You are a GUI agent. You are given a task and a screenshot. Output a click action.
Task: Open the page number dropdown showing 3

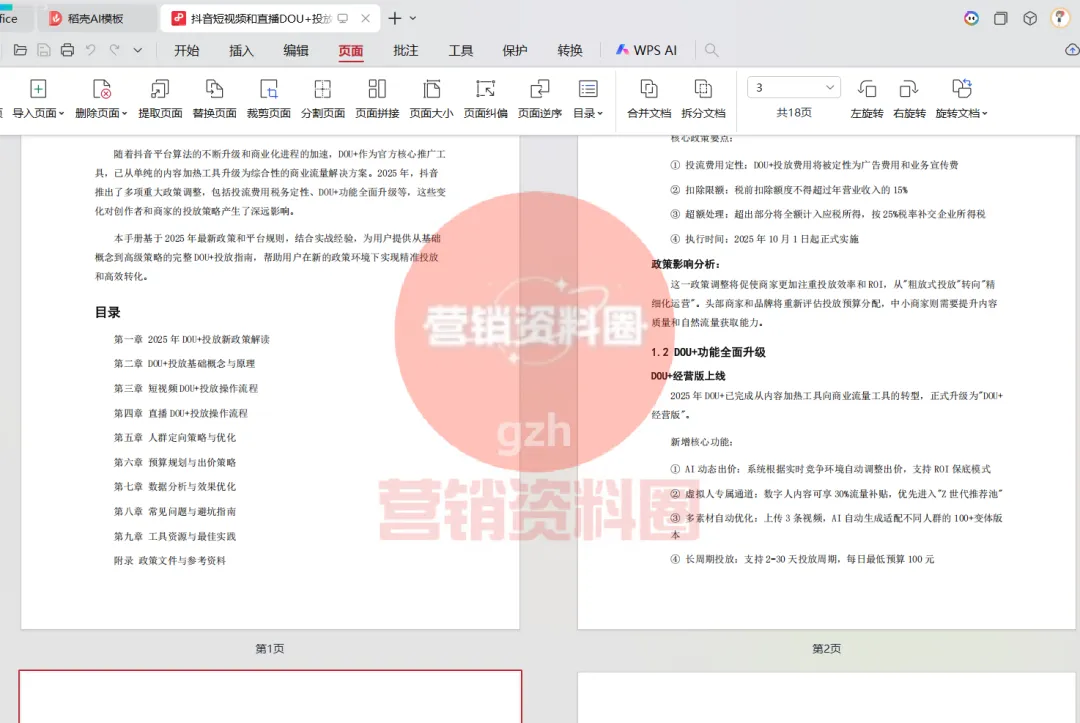pyautogui.click(x=793, y=87)
